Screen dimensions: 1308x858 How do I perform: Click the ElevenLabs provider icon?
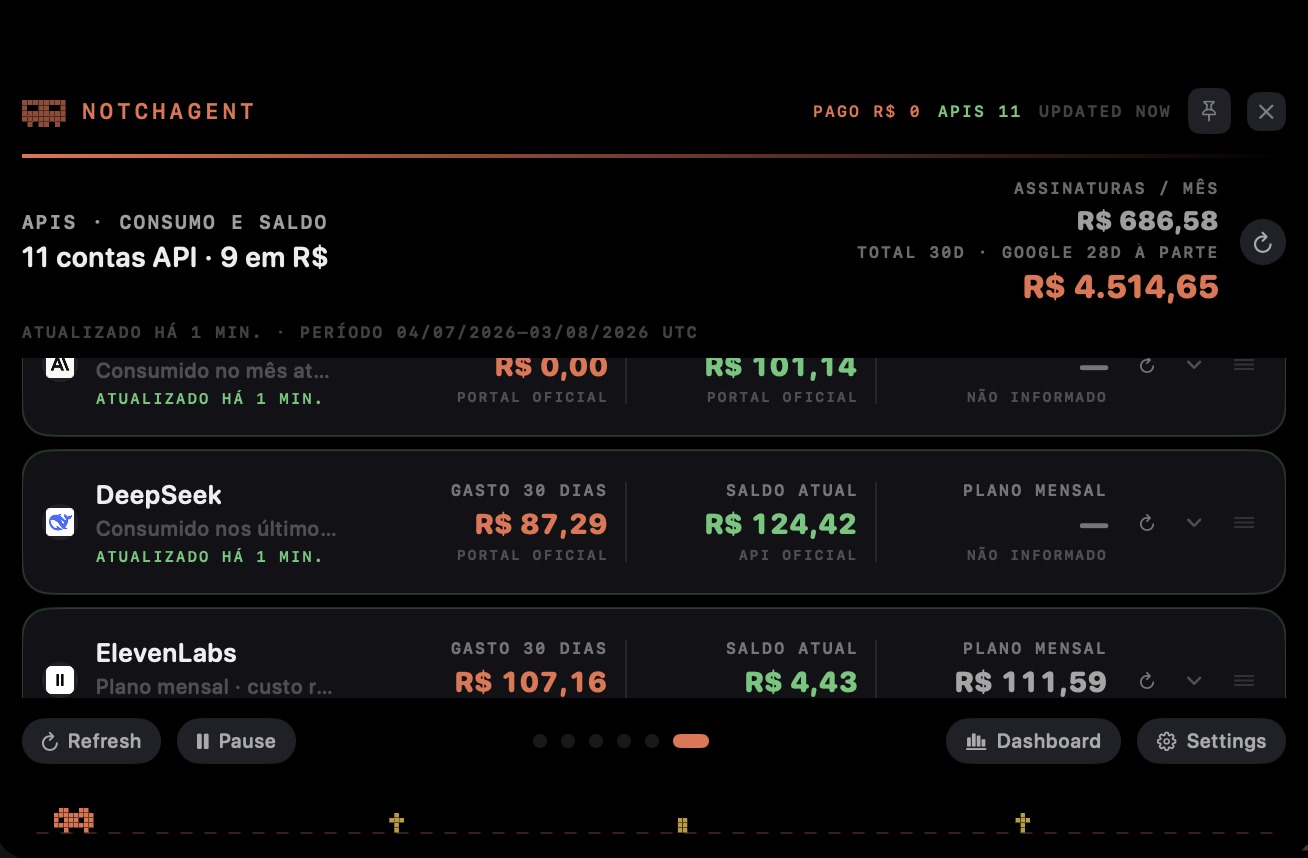pyautogui.click(x=60, y=681)
